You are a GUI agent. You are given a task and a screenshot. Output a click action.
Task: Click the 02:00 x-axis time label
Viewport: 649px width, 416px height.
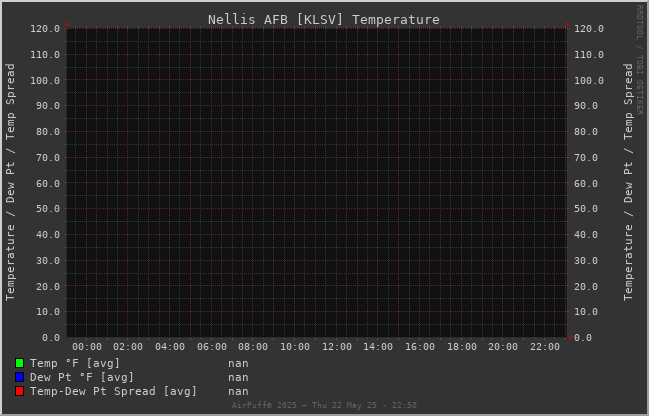[128, 347]
